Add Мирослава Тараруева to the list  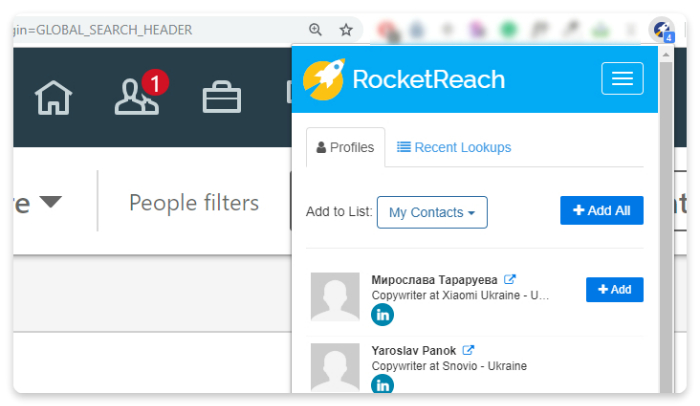coord(614,289)
